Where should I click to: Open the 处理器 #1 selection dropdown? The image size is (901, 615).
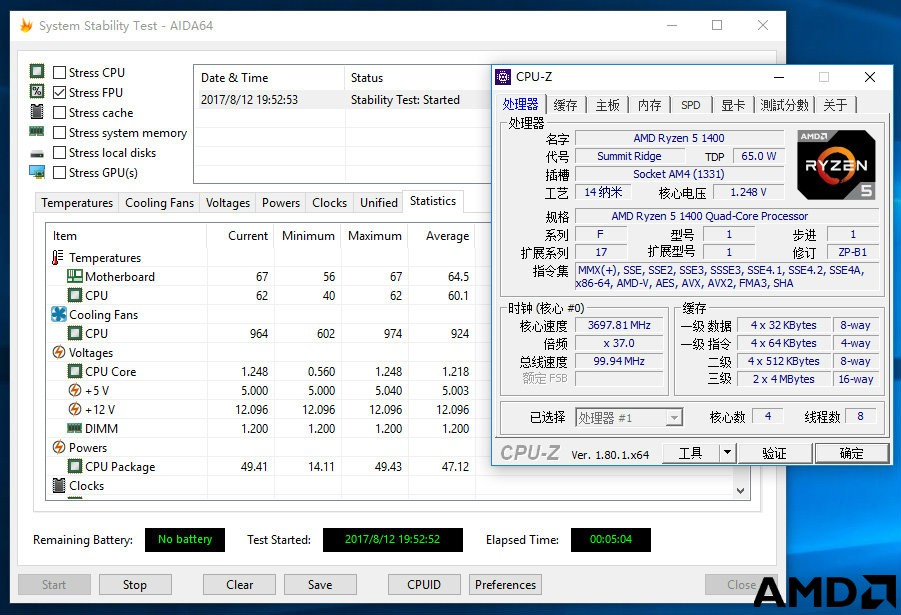point(674,418)
